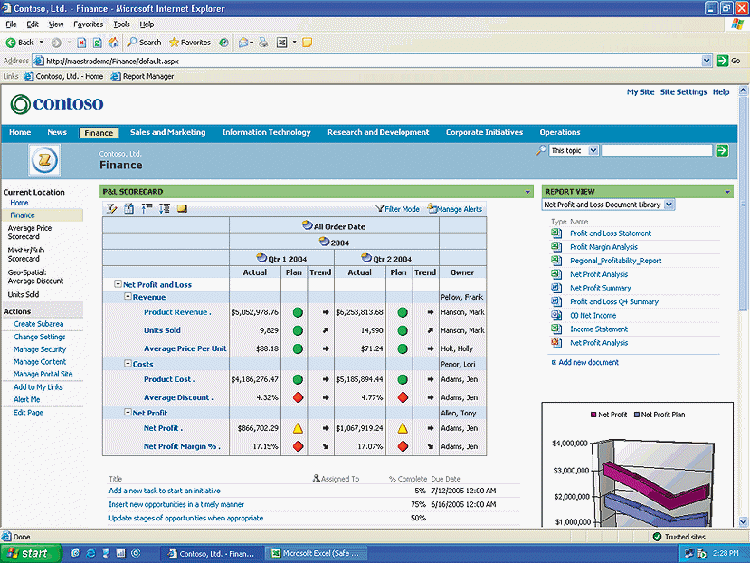
Task: Switch to the Operations navigation tab
Action: coord(560,132)
